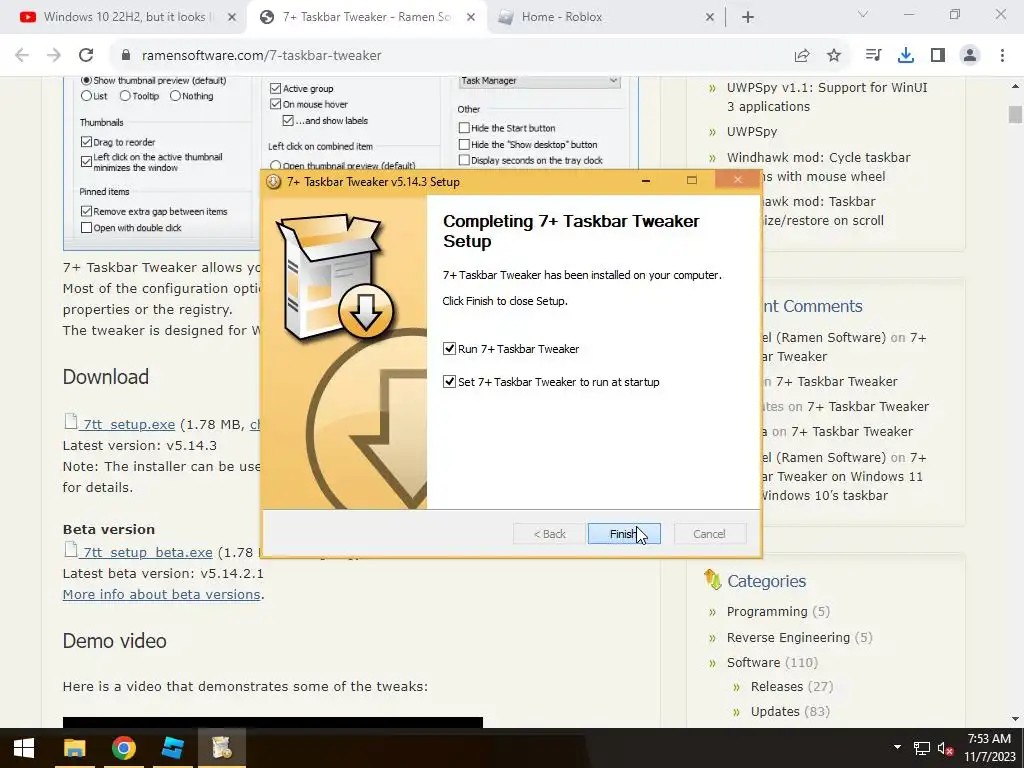Open the Chrome profile icon

[x=970, y=55]
